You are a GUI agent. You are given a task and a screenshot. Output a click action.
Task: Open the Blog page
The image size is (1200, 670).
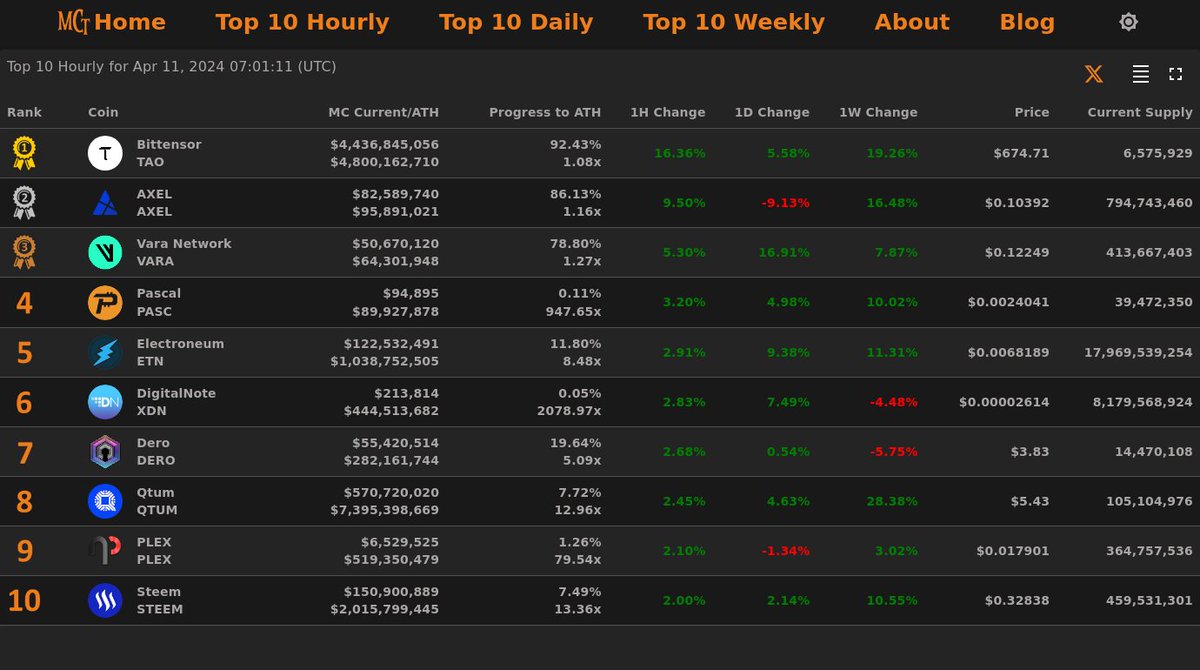[x=1027, y=22]
